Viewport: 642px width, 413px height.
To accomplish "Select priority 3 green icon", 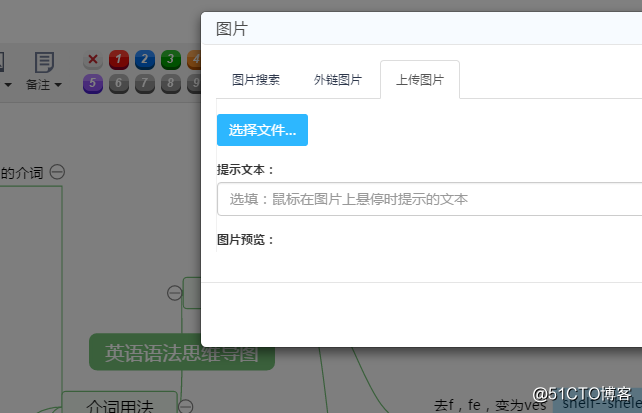I will click(x=171, y=60).
